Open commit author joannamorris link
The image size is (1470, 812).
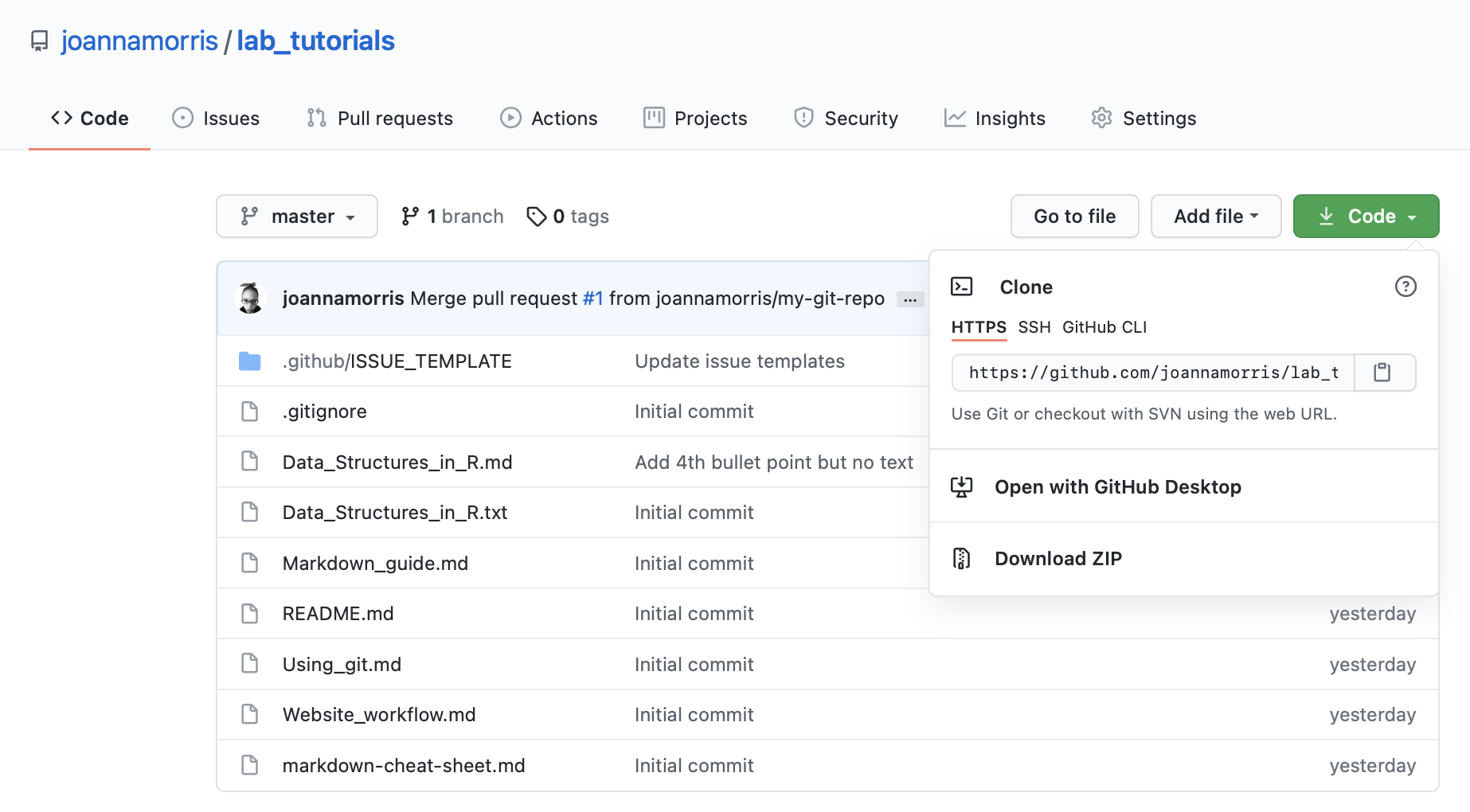point(343,298)
